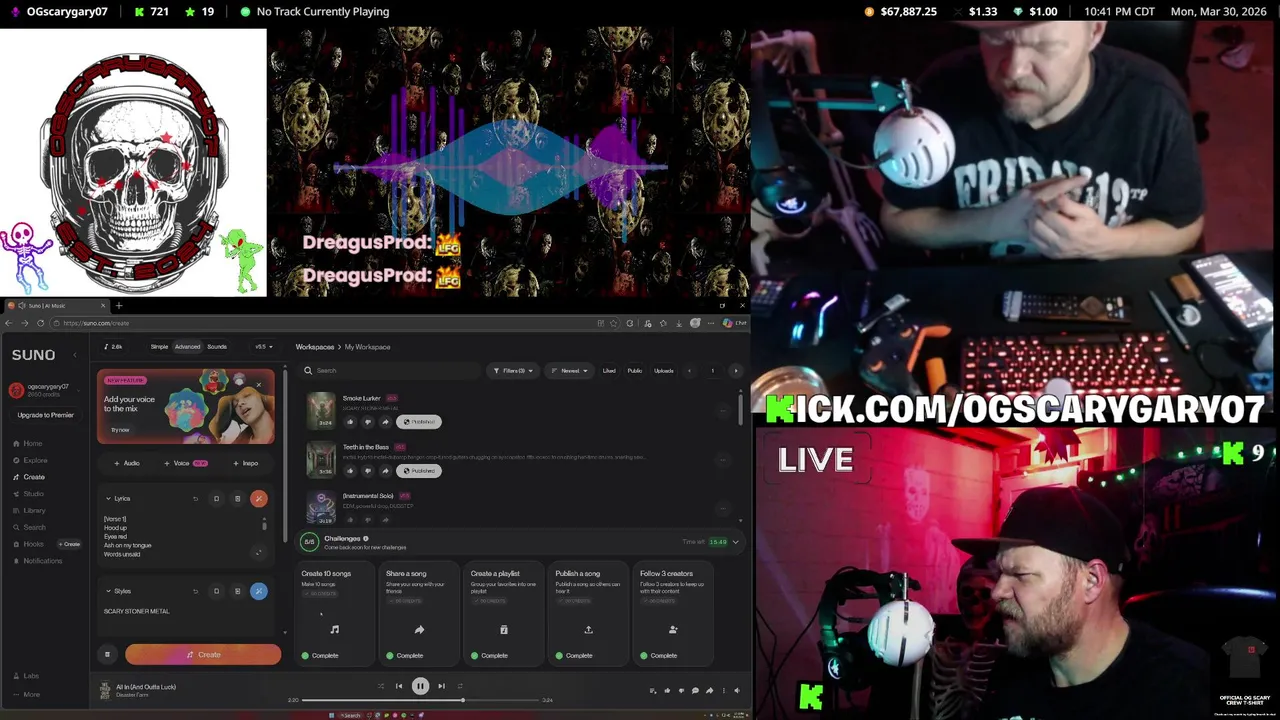Like the Smoke Lurker song
Screen dimensions: 1280x720
(349, 422)
